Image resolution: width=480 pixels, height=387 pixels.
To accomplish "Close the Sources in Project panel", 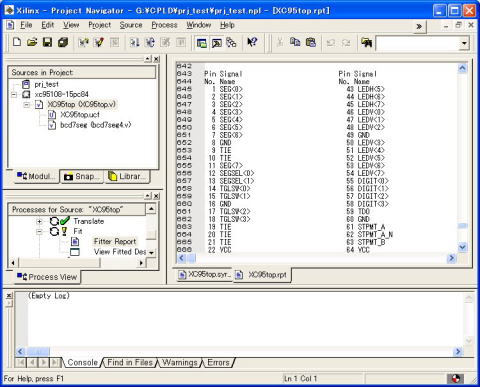I will click(156, 59).
